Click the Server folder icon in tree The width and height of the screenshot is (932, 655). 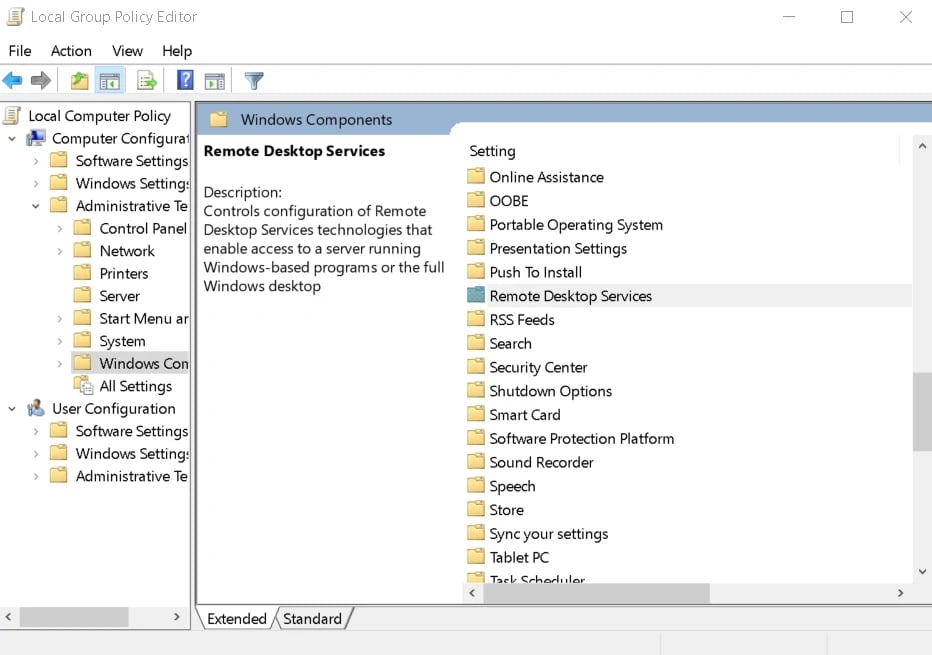[82, 295]
